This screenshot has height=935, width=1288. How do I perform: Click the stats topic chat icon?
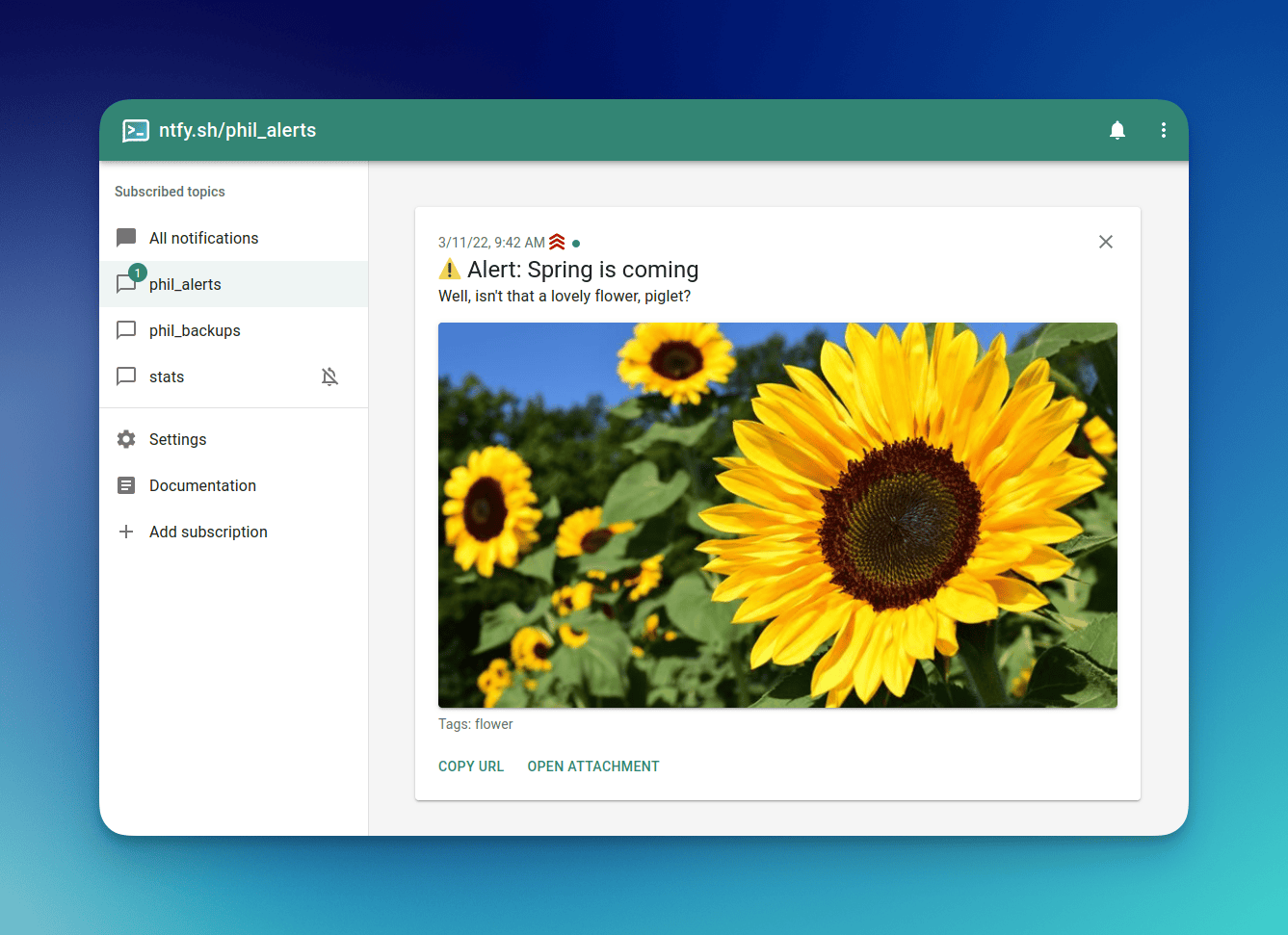[x=126, y=377]
